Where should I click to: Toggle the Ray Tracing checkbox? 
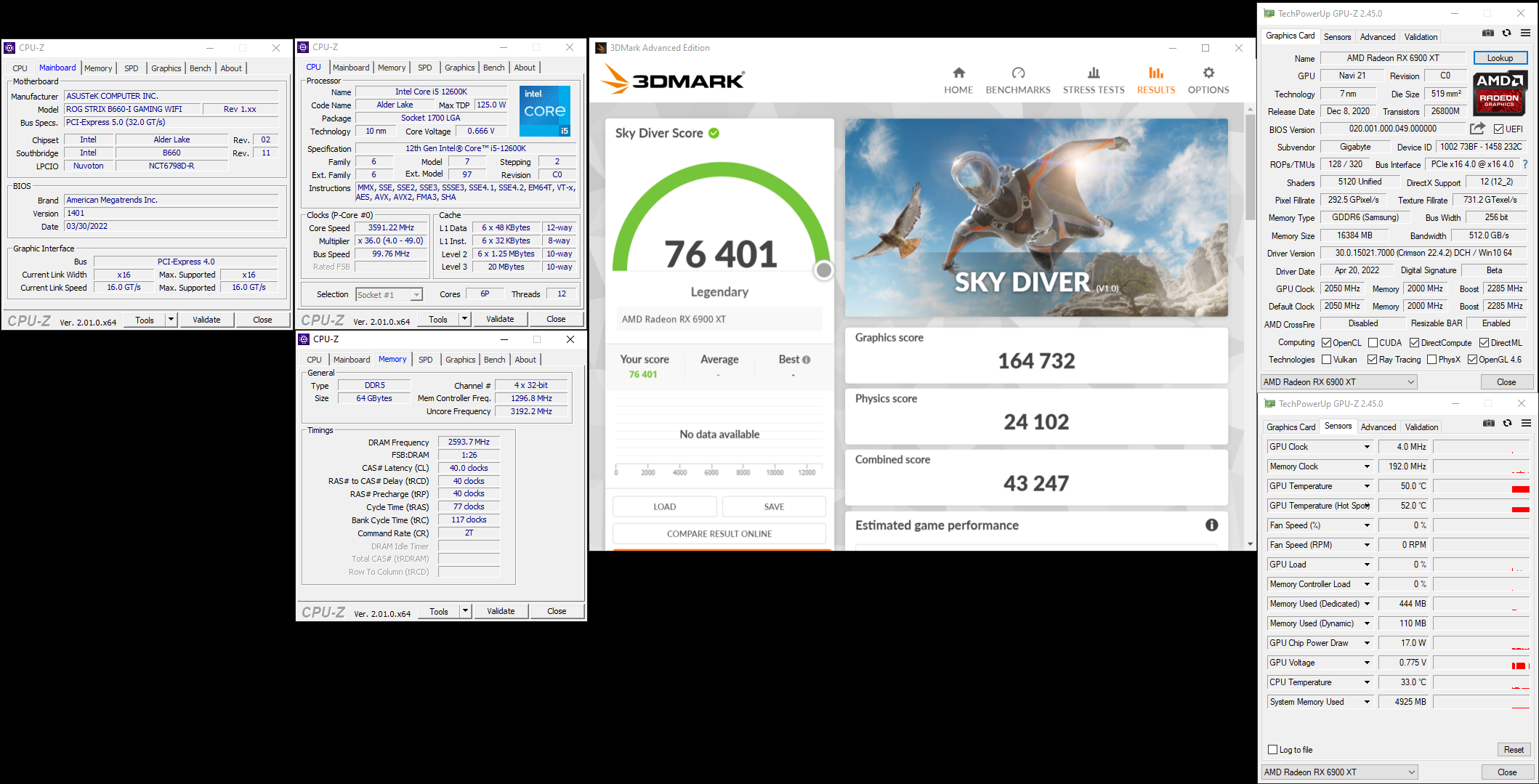(x=1372, y=360)
